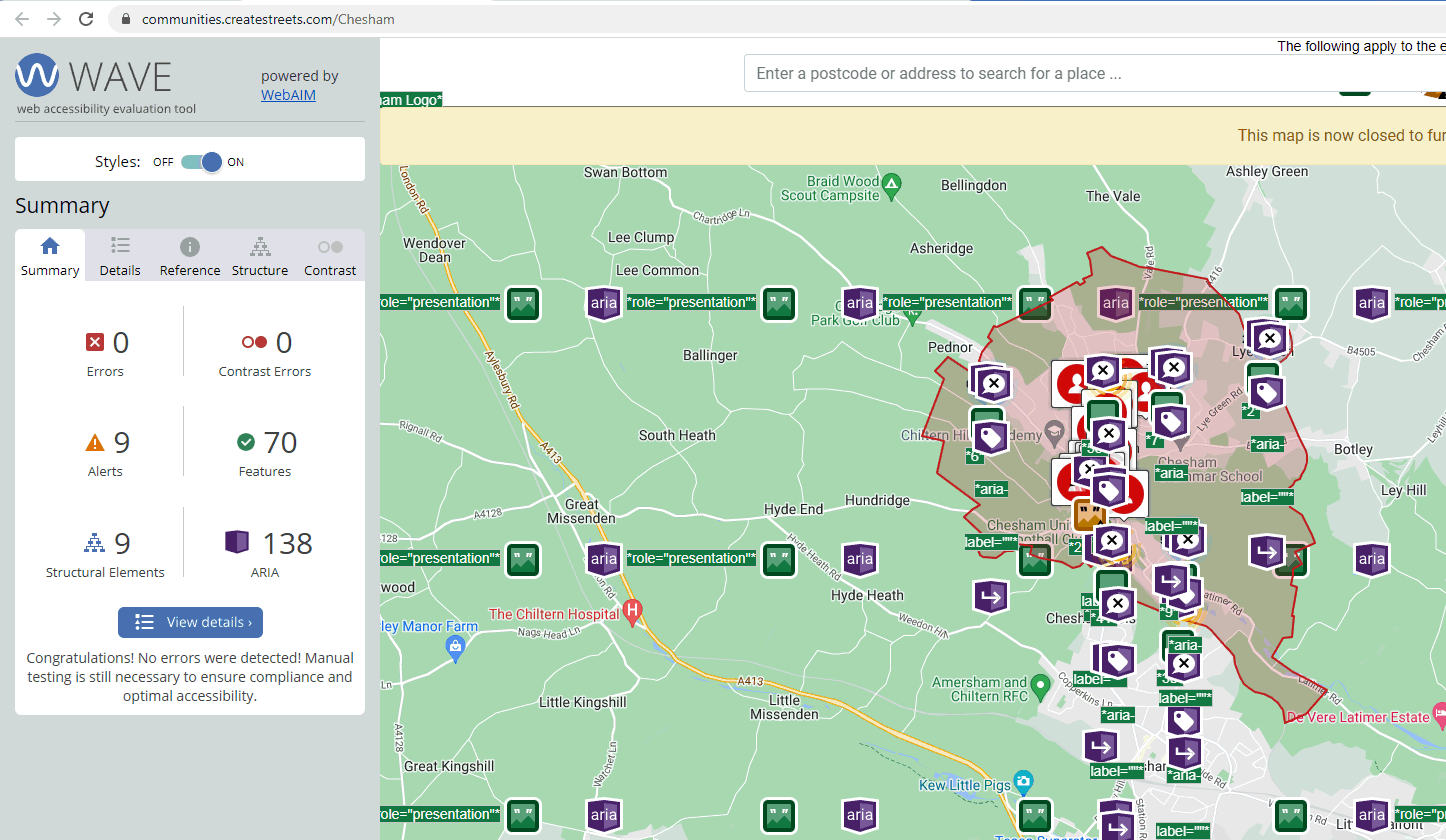
Task: Click the Manor Farm shopping marker
Action: click(x=455, y=647)
